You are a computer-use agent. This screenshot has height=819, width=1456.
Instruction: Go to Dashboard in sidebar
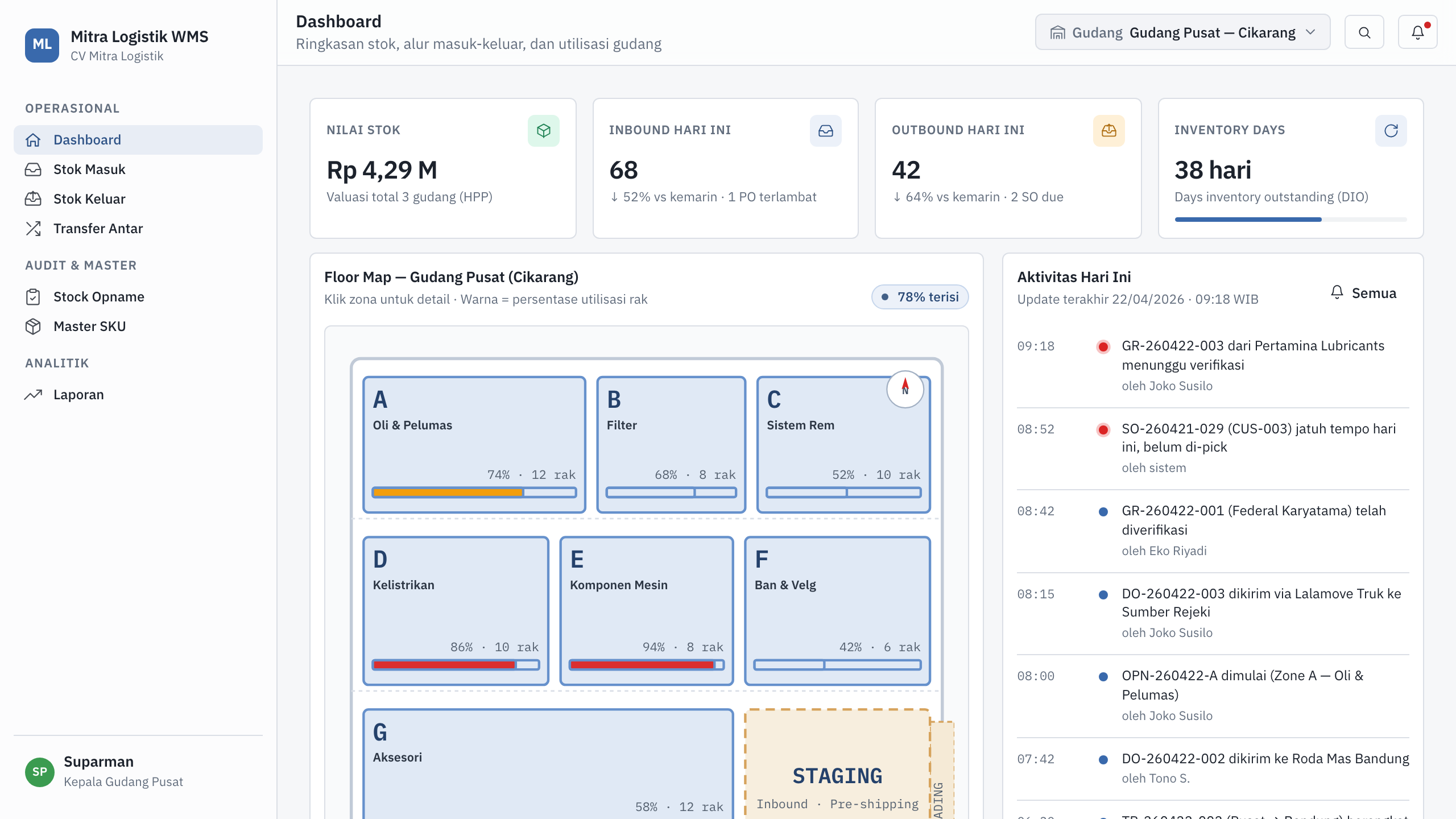[138, 140]
